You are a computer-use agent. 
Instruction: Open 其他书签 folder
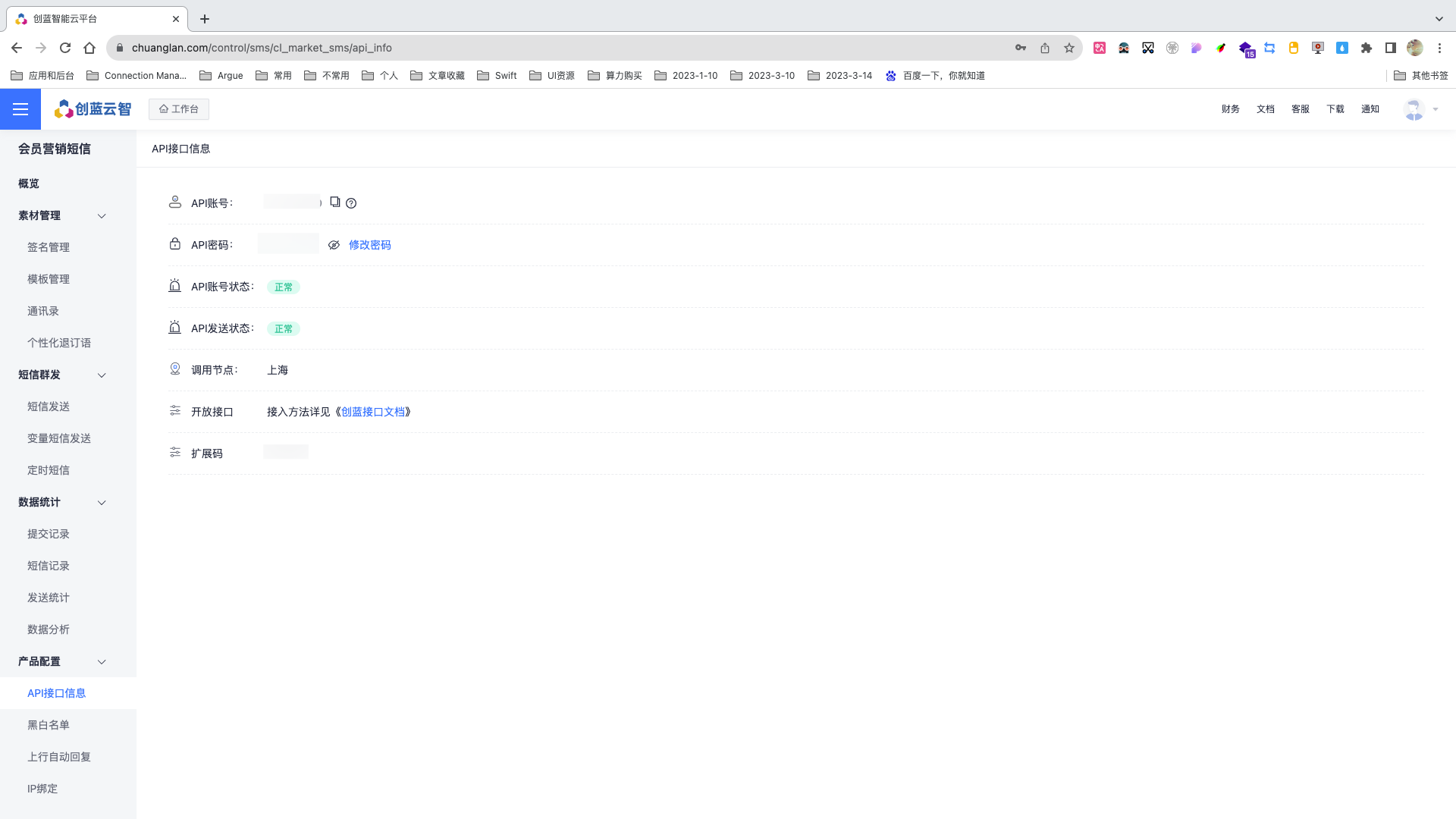tap(1421, 76)
